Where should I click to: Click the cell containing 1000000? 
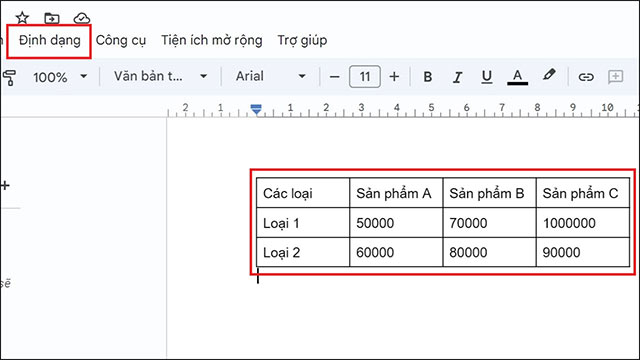pos(583,223)
